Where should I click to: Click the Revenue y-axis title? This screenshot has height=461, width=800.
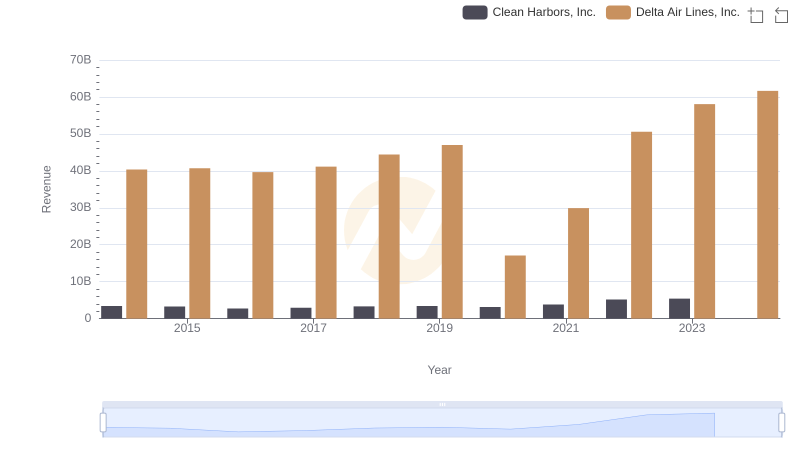click(x=46, y=189)
